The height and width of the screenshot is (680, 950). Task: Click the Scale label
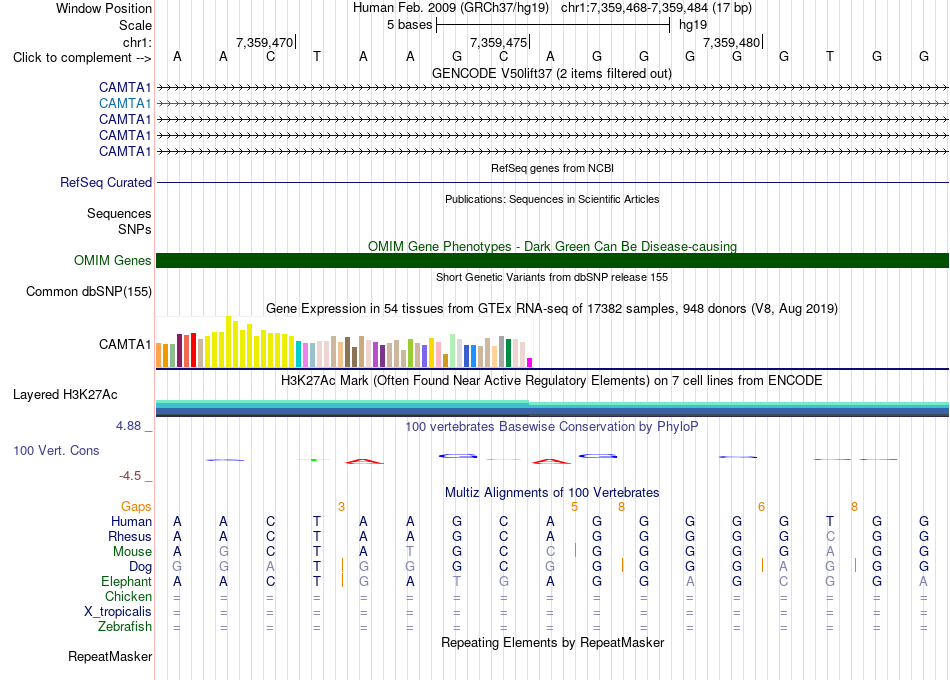click(x=135, y=25)
